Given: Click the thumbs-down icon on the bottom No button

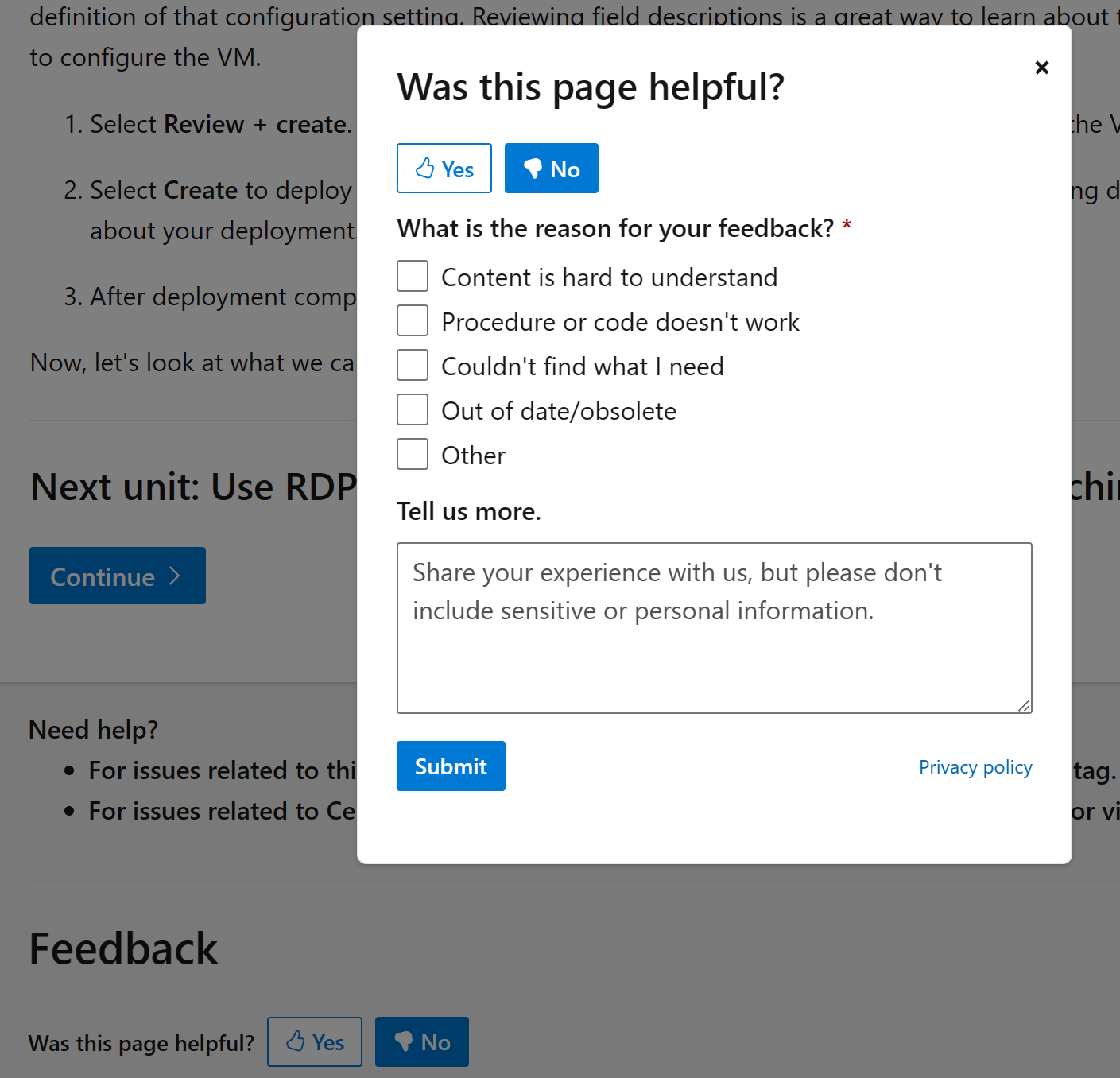Looking at the screenshot, I should pos(404,1041).
